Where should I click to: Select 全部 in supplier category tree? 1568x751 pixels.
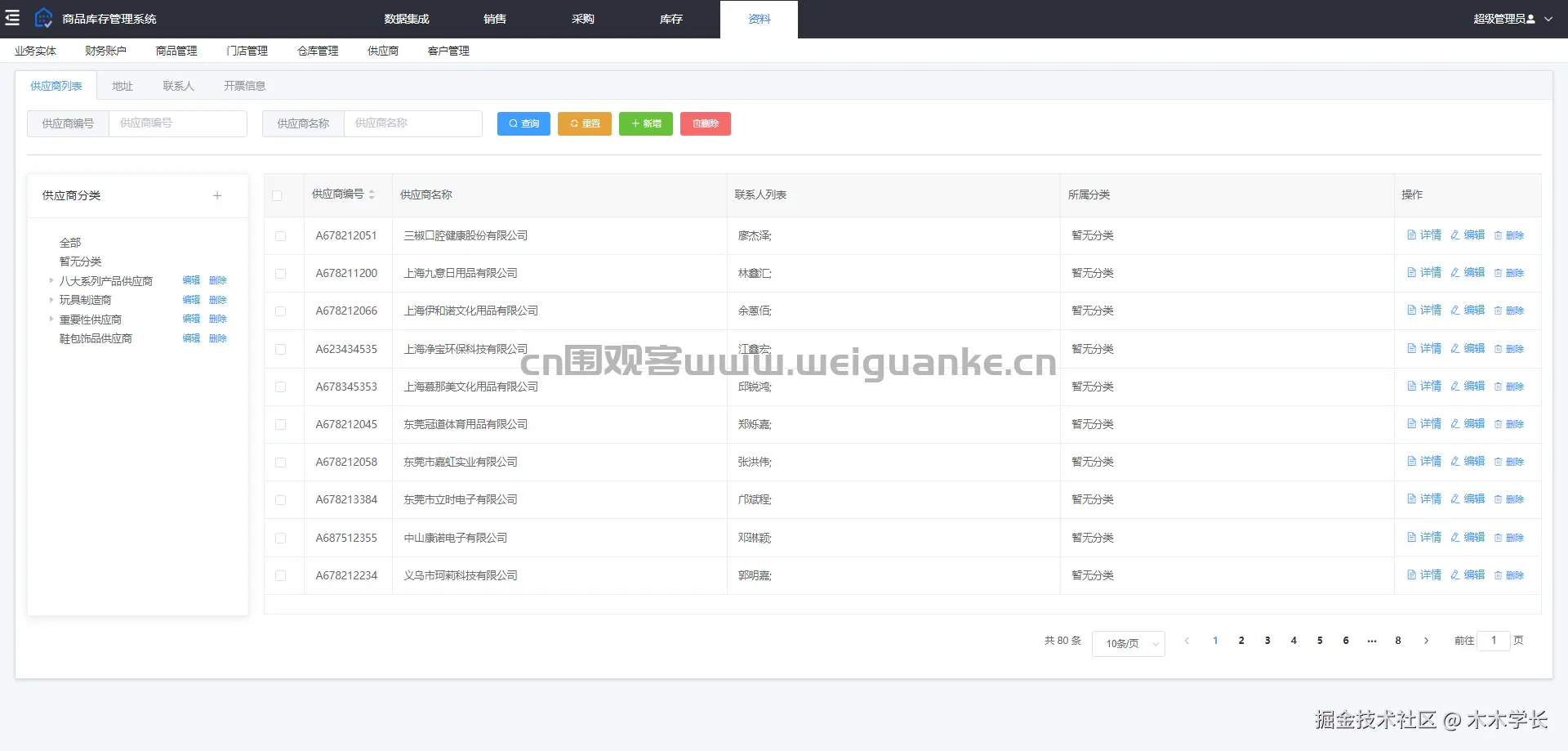coord(70,243)
